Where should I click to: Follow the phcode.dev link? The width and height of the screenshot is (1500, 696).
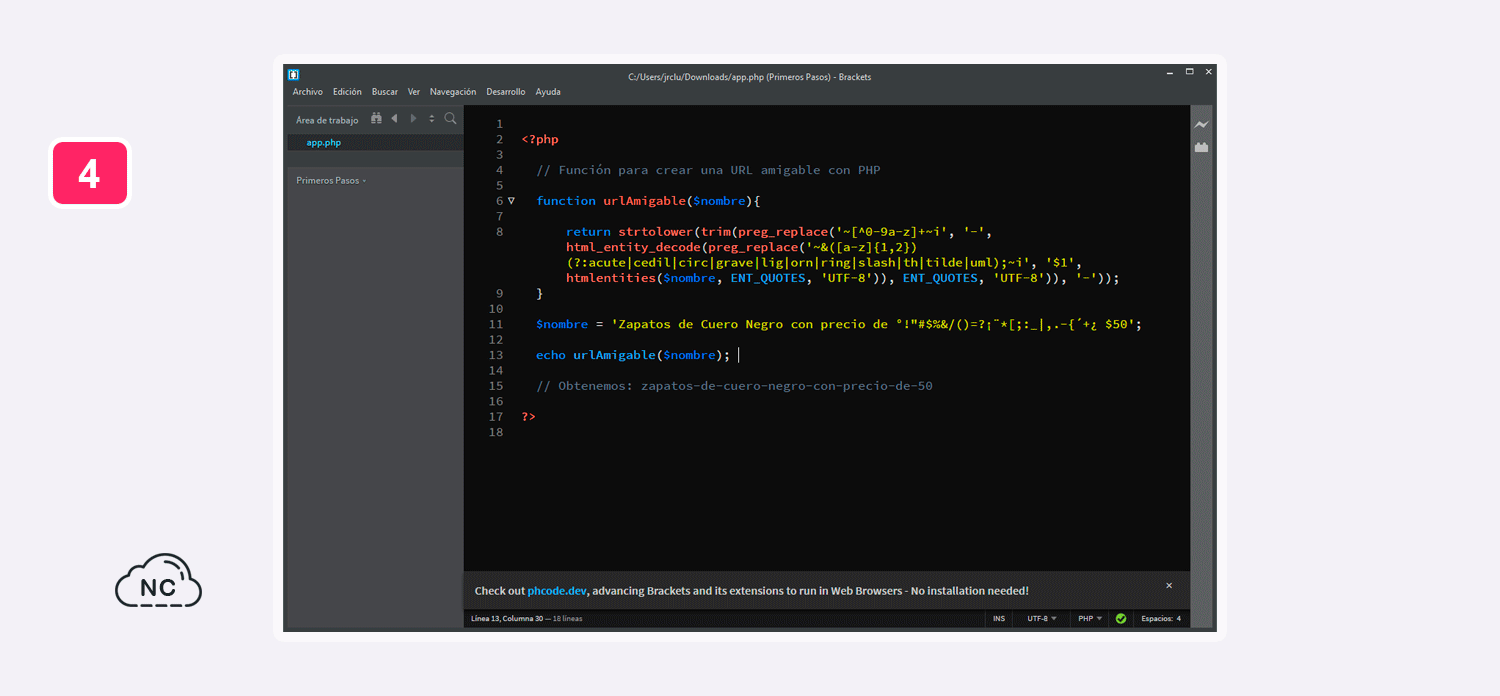[558, 591]
